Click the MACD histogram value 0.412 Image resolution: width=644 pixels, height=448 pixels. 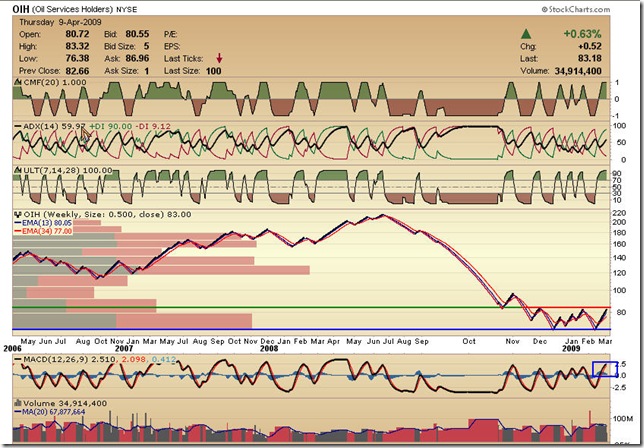point(164,360)
